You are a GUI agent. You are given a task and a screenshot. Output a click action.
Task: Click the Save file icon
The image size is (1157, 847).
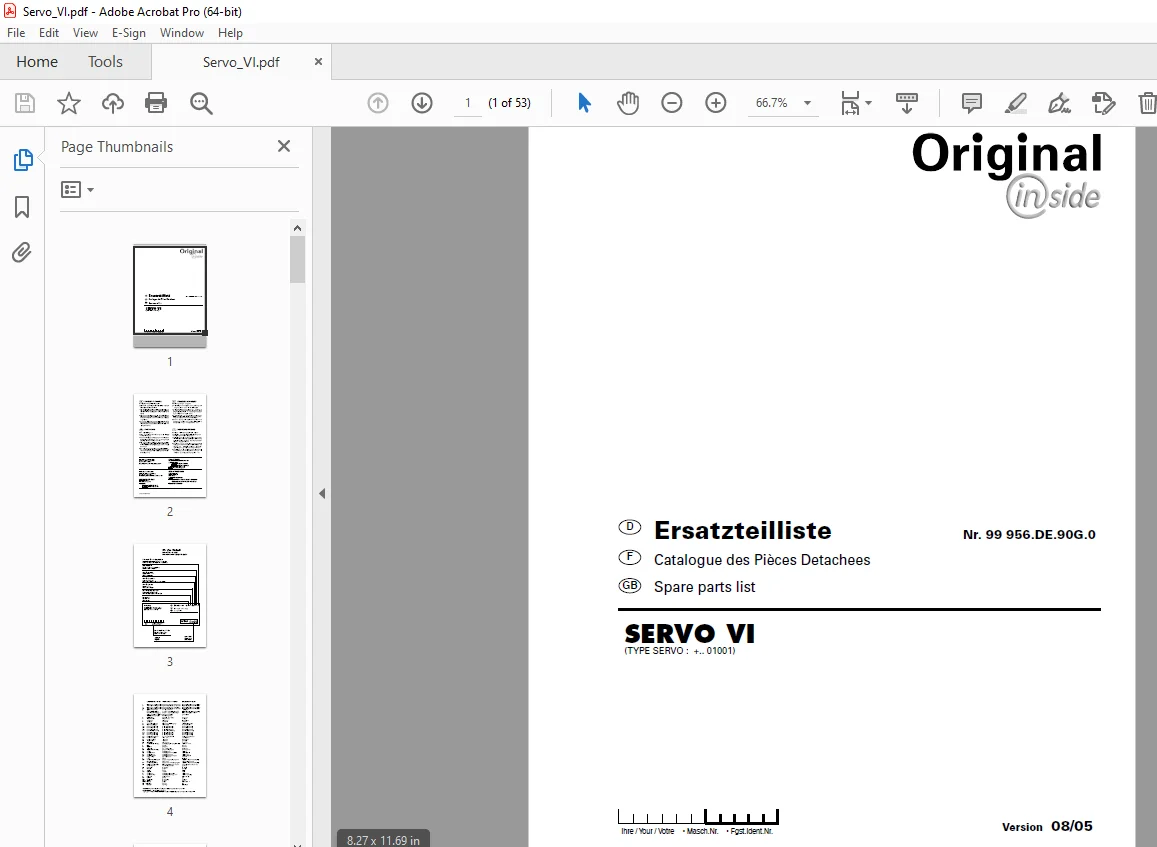coord(24,103)
